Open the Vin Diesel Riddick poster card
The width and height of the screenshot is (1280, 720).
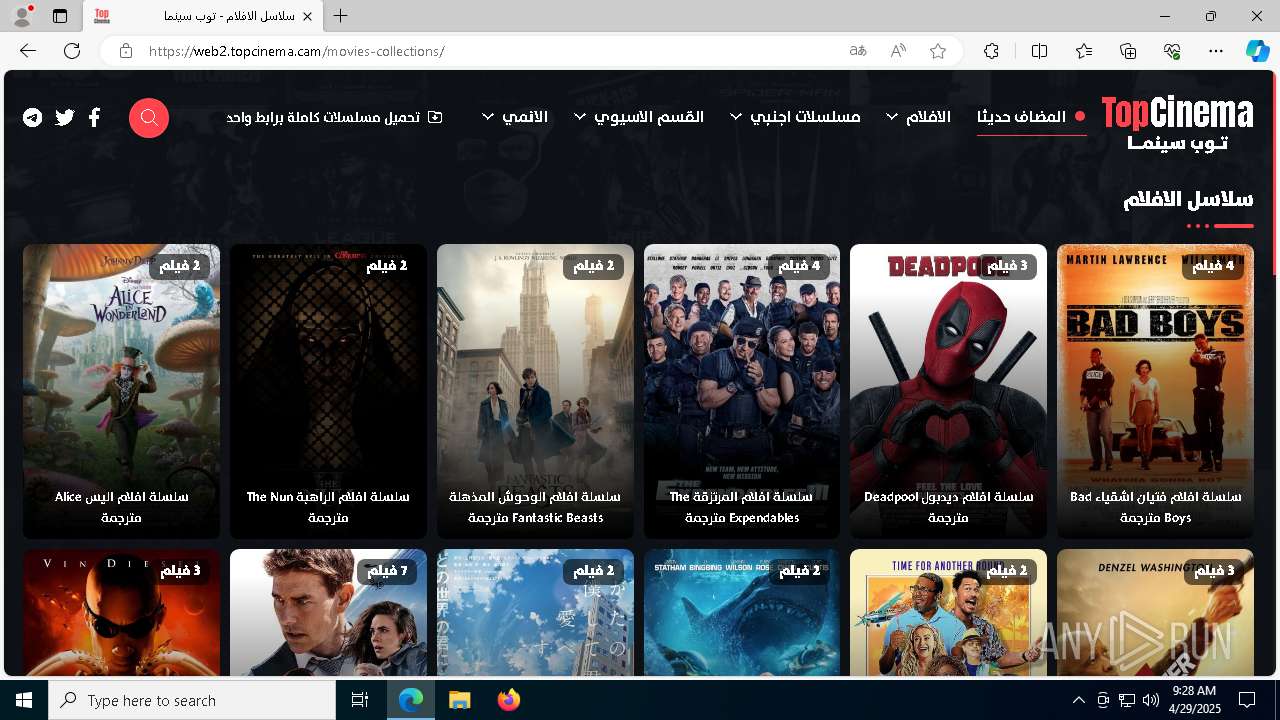pyautogui.click(x=121, y=612)
